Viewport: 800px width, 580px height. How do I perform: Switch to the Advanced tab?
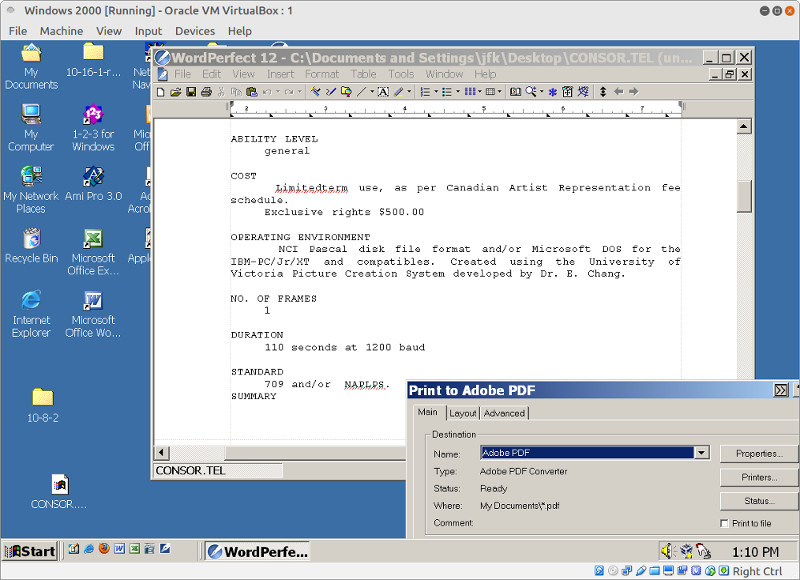(504, 413)
